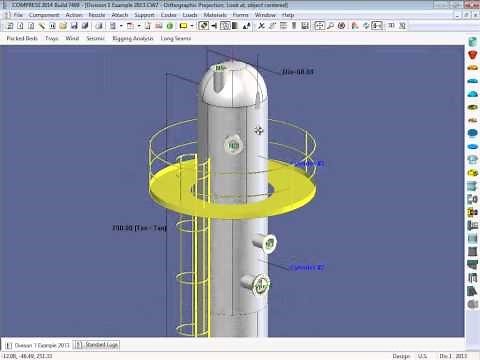
Task: Switch to Division 1 Example 2013 tab
Action: pos(38,345)
